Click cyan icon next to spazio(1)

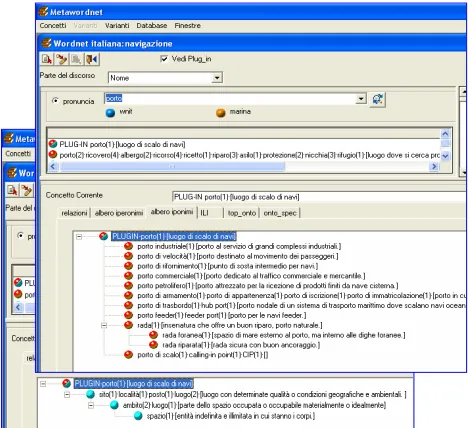[138, 416]
